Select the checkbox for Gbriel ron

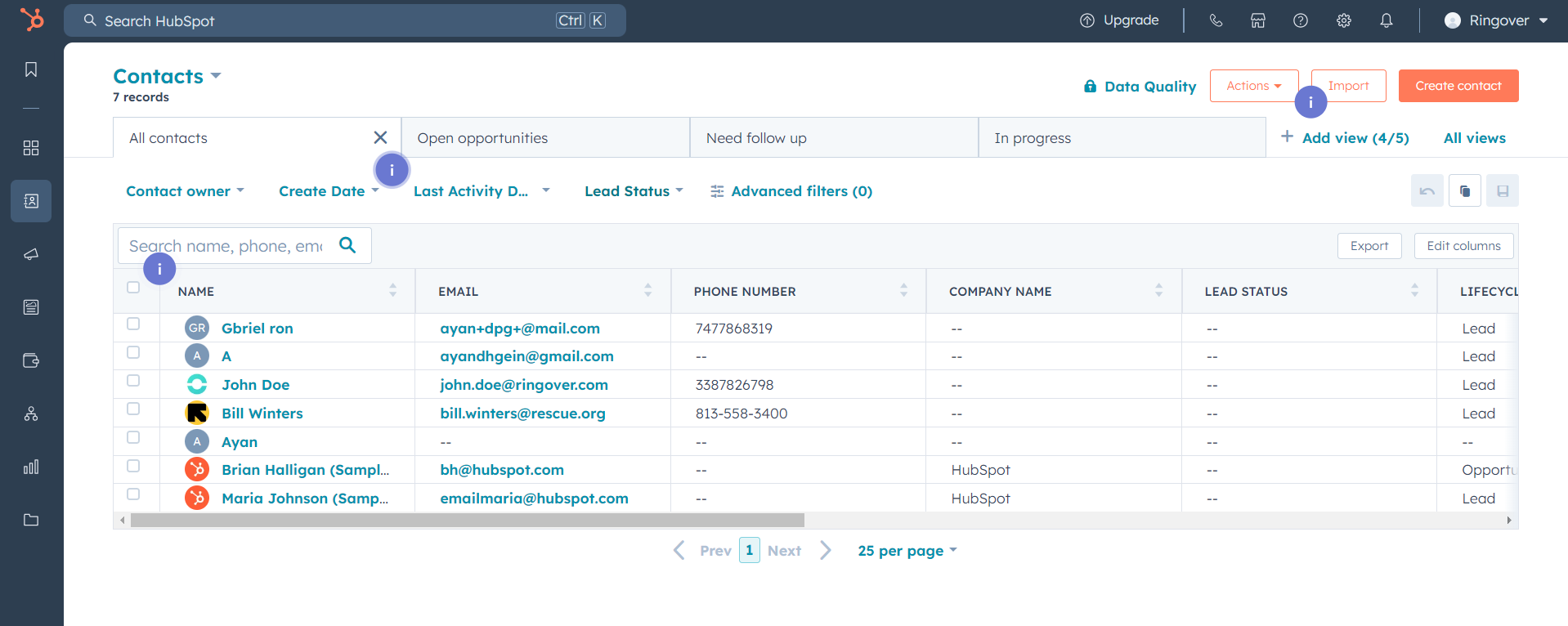coord(133,324)
